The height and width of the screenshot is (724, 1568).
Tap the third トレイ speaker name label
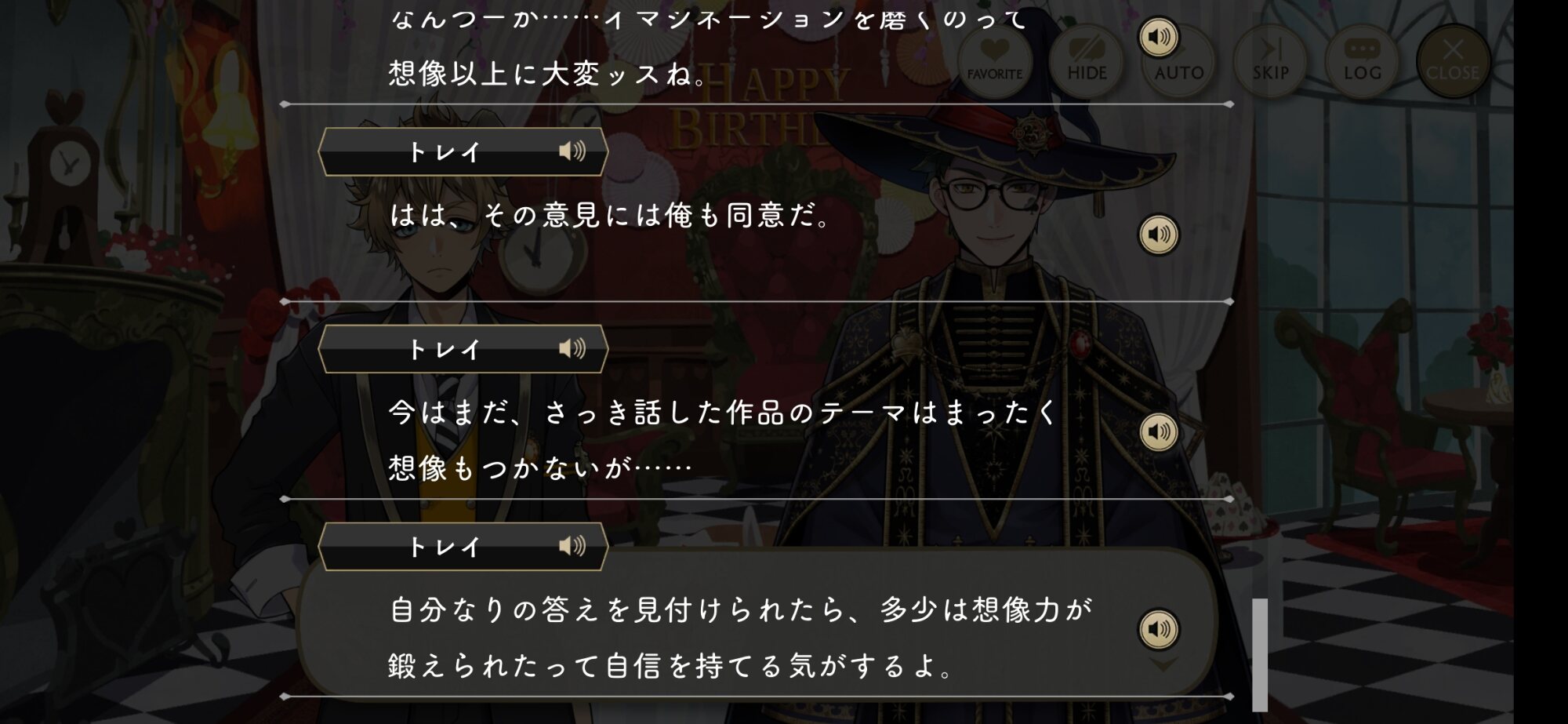tap(444, 546)
